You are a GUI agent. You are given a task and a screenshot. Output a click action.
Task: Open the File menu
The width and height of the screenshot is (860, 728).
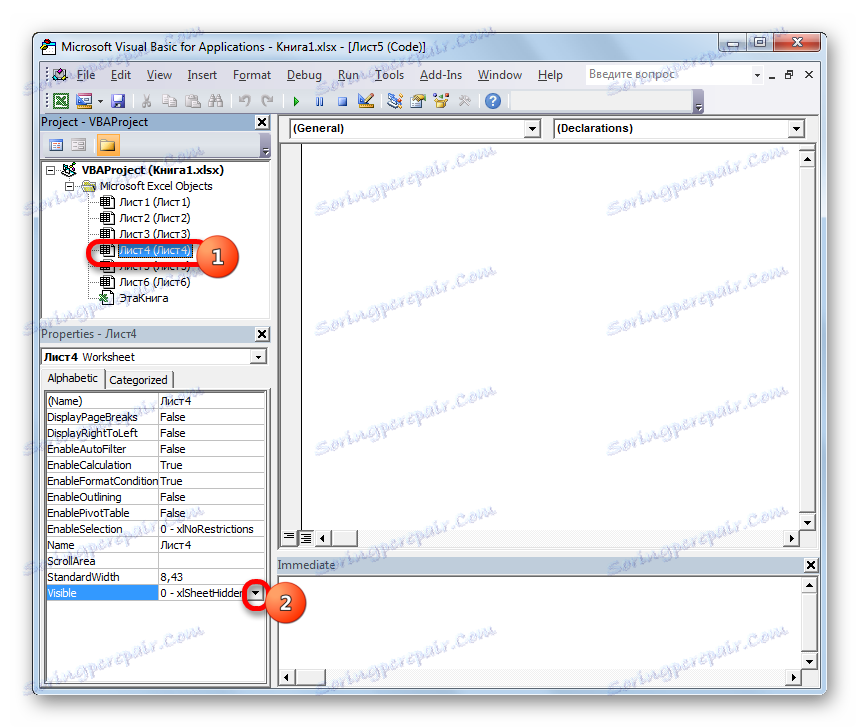click(86, 75)
